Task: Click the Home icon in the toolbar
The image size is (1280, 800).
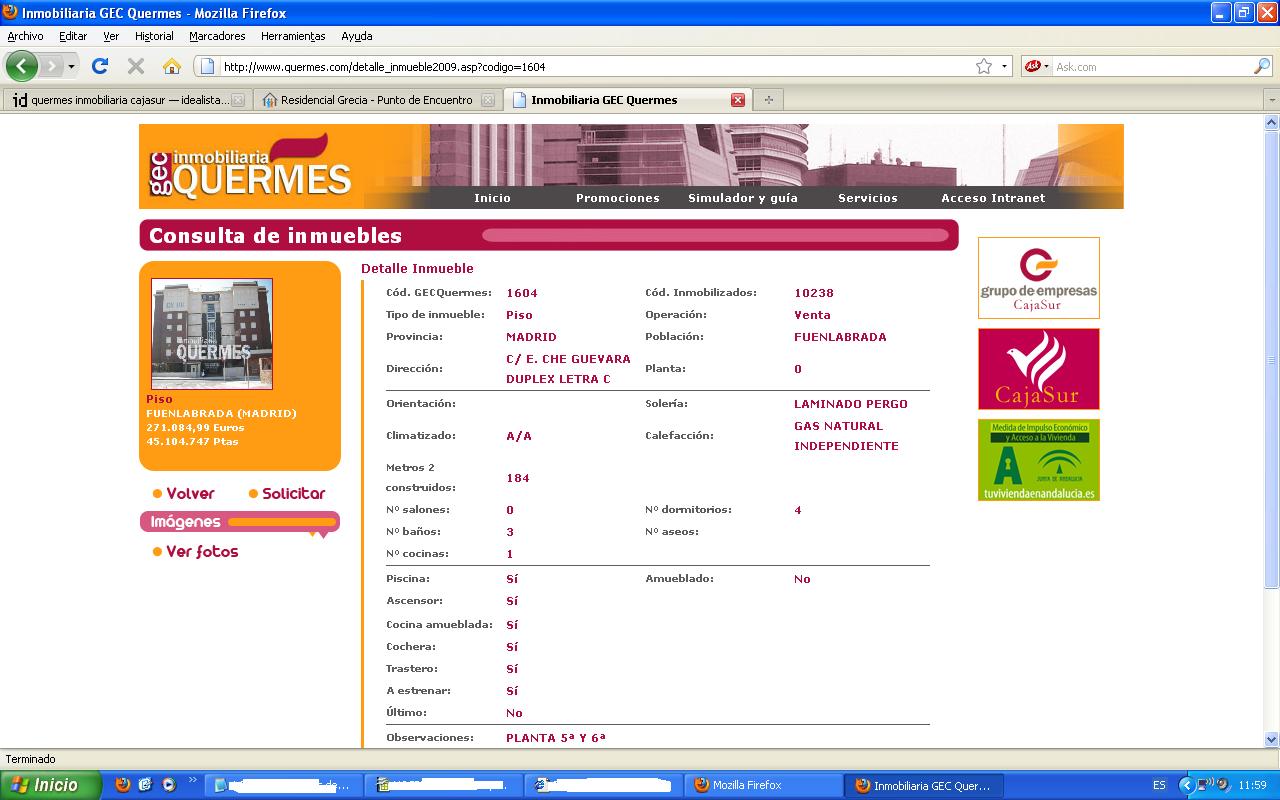Action: 172,67
